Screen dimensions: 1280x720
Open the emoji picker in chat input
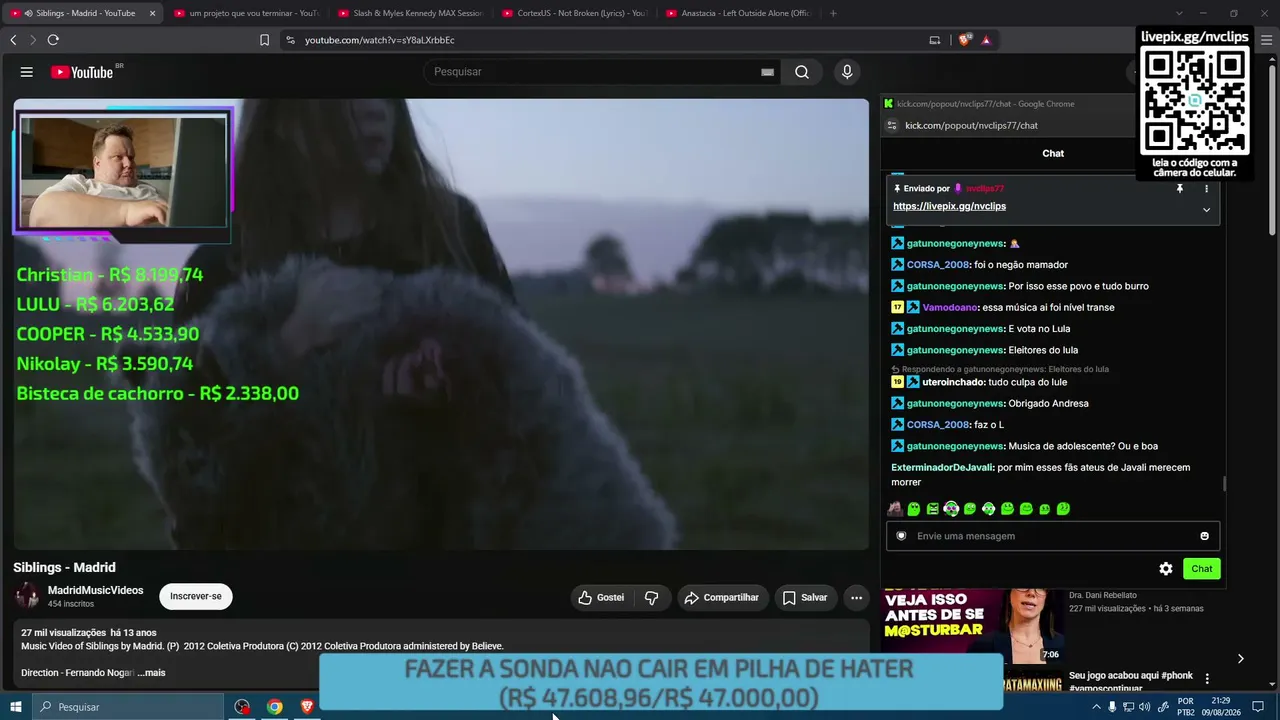click(1204, 536)
